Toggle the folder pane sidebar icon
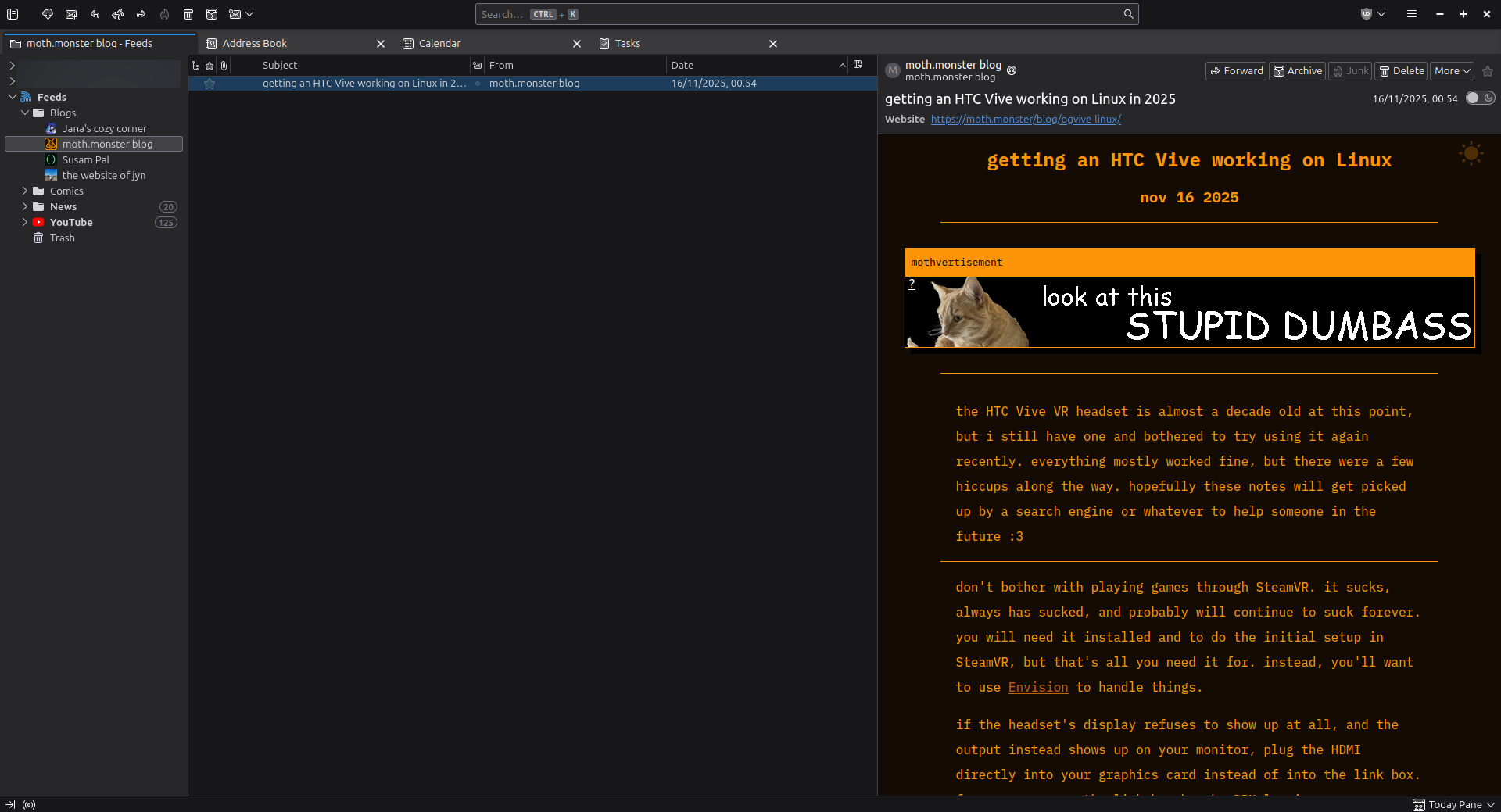 13,14
